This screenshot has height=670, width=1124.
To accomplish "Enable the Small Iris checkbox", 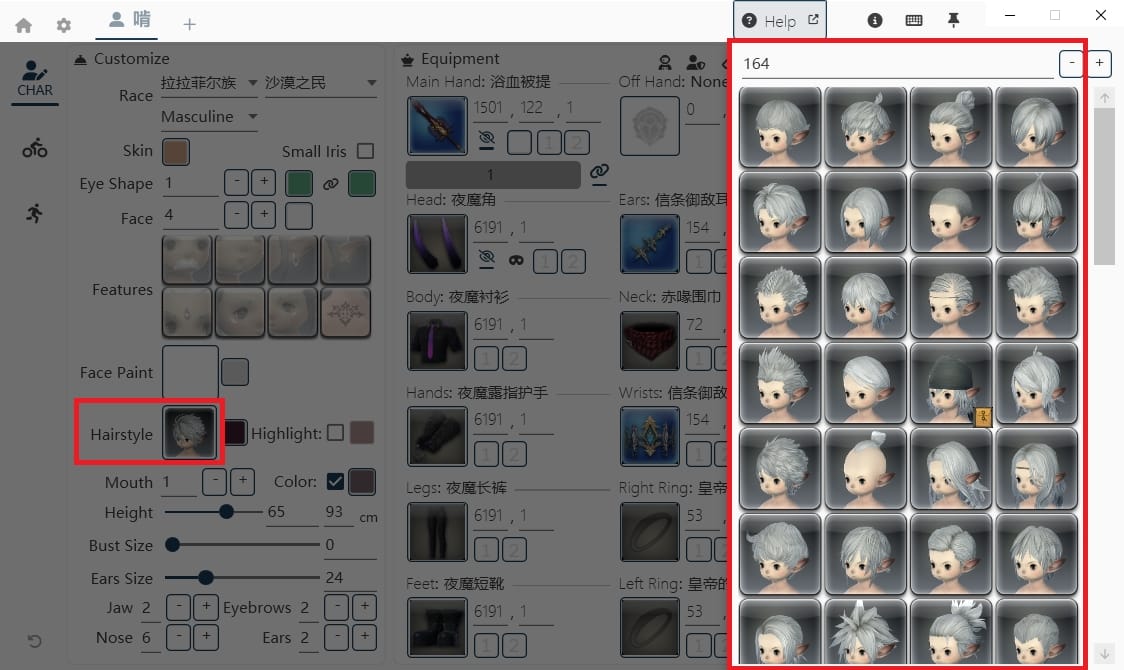I will coord(366,151).
